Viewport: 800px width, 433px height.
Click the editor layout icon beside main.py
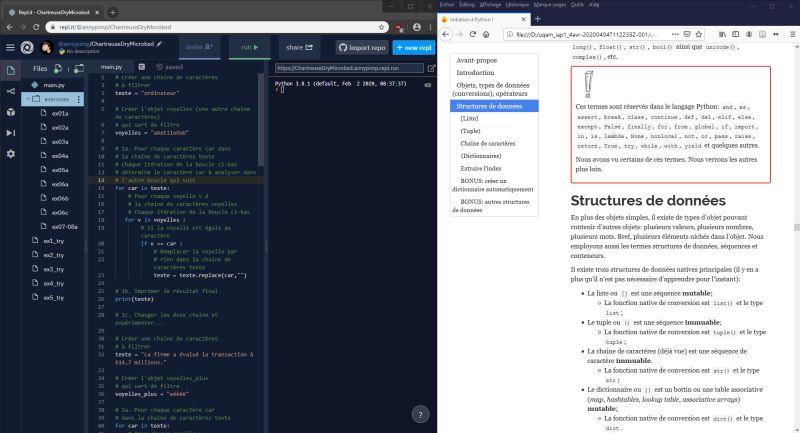coord(142,67)
